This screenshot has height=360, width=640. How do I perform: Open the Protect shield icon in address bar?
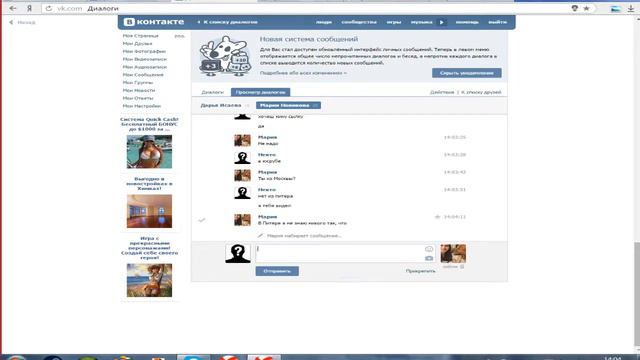(575, 8)
